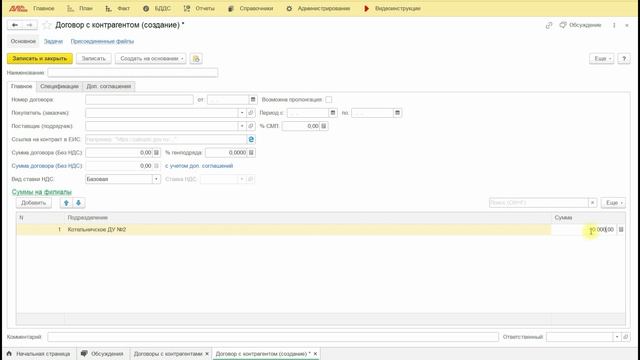This screenshot has width=640, height=360.
Task: Open calendar for contract date 'от'
Action: point(253,100)
